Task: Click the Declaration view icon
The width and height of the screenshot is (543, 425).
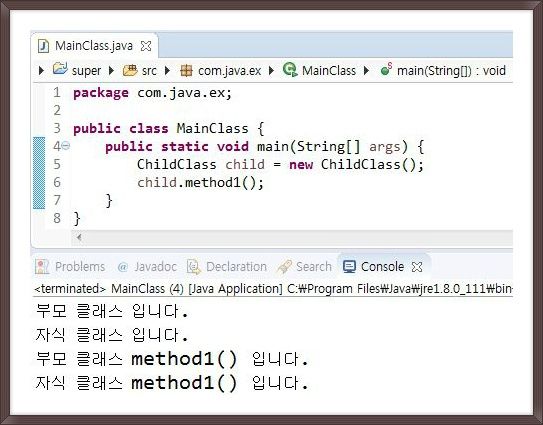Action: pyautogui.click(x=194, y=267)
